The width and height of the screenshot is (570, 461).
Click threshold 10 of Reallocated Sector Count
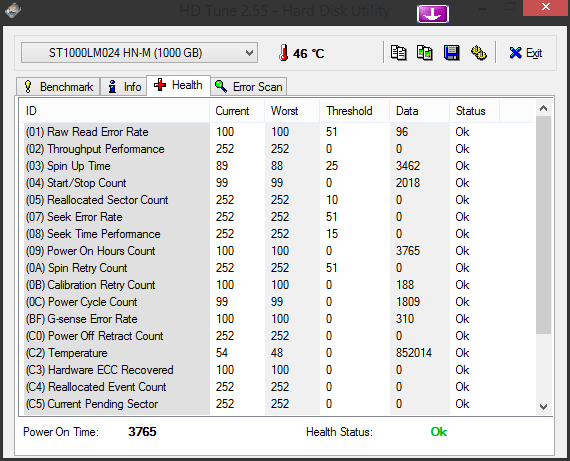click(x=332, y=200)
